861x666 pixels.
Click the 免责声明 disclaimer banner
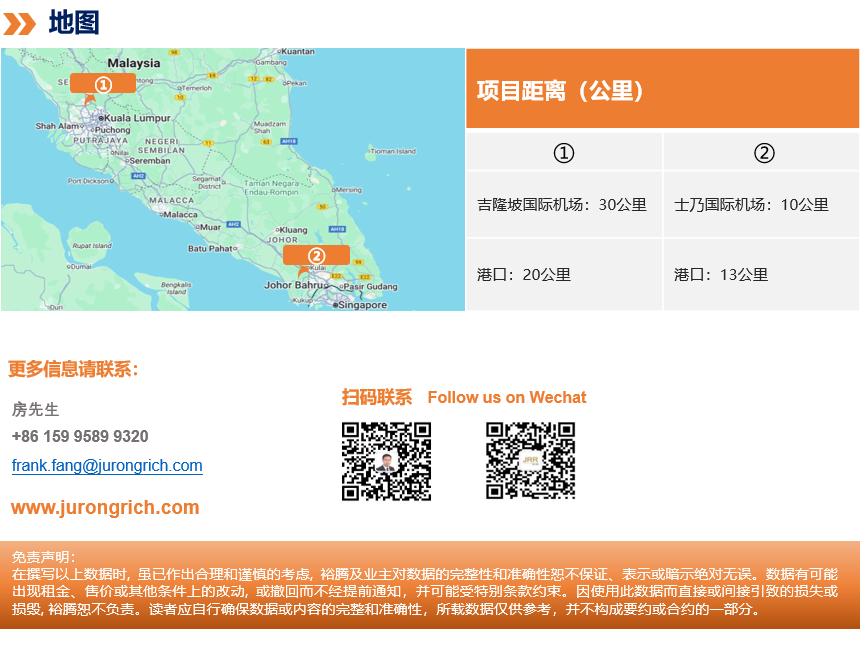tap(430, 584)
